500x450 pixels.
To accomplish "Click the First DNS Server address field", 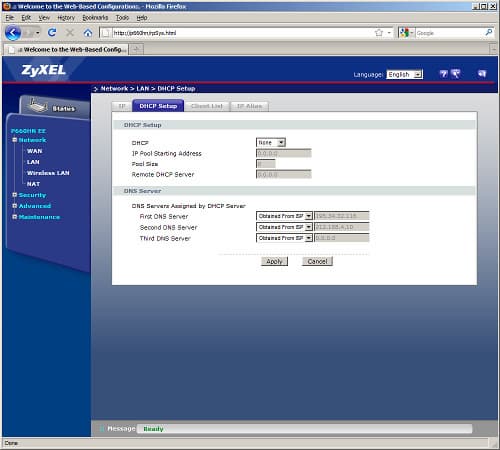I will coord(342,216).
